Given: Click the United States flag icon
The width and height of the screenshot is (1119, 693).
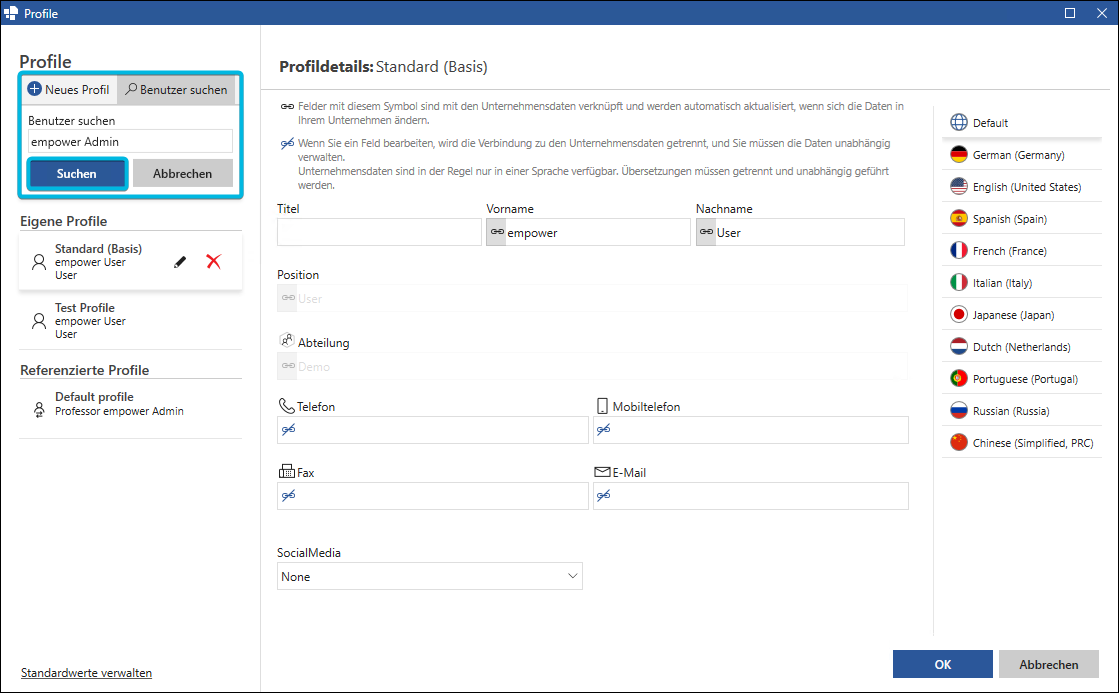Looking at the screenshot, I should (x=959, y=186).
